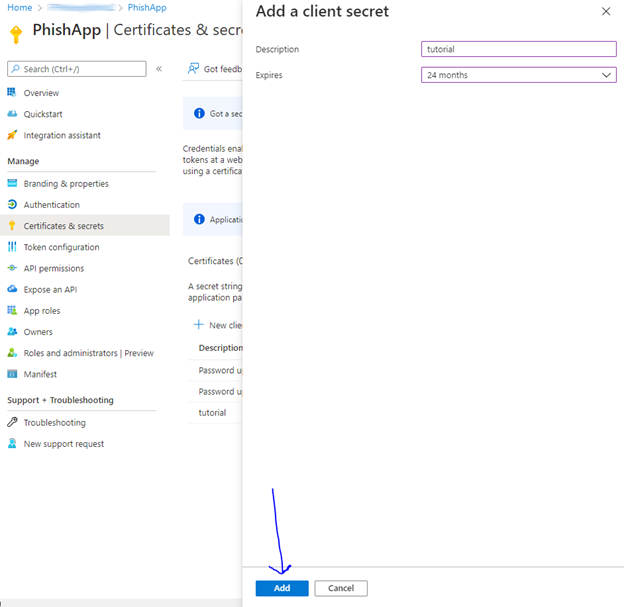The height and width of the screenshot is (607, 624).
Task: Click the Integration assistant rocket icon
Action: [x=12, y=135]
